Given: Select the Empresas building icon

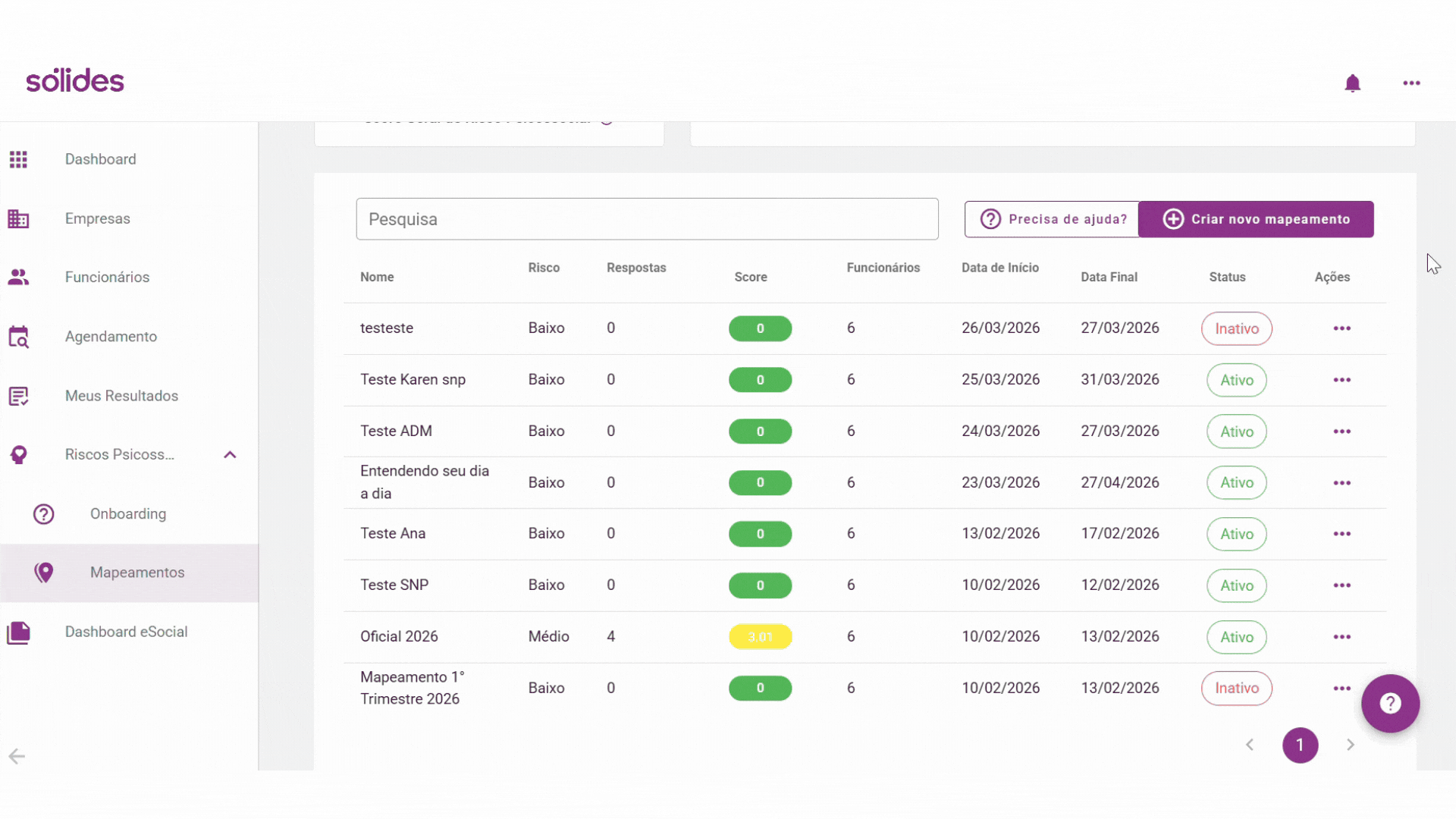Looking at the screenshot, I should (x=18, y=218).
